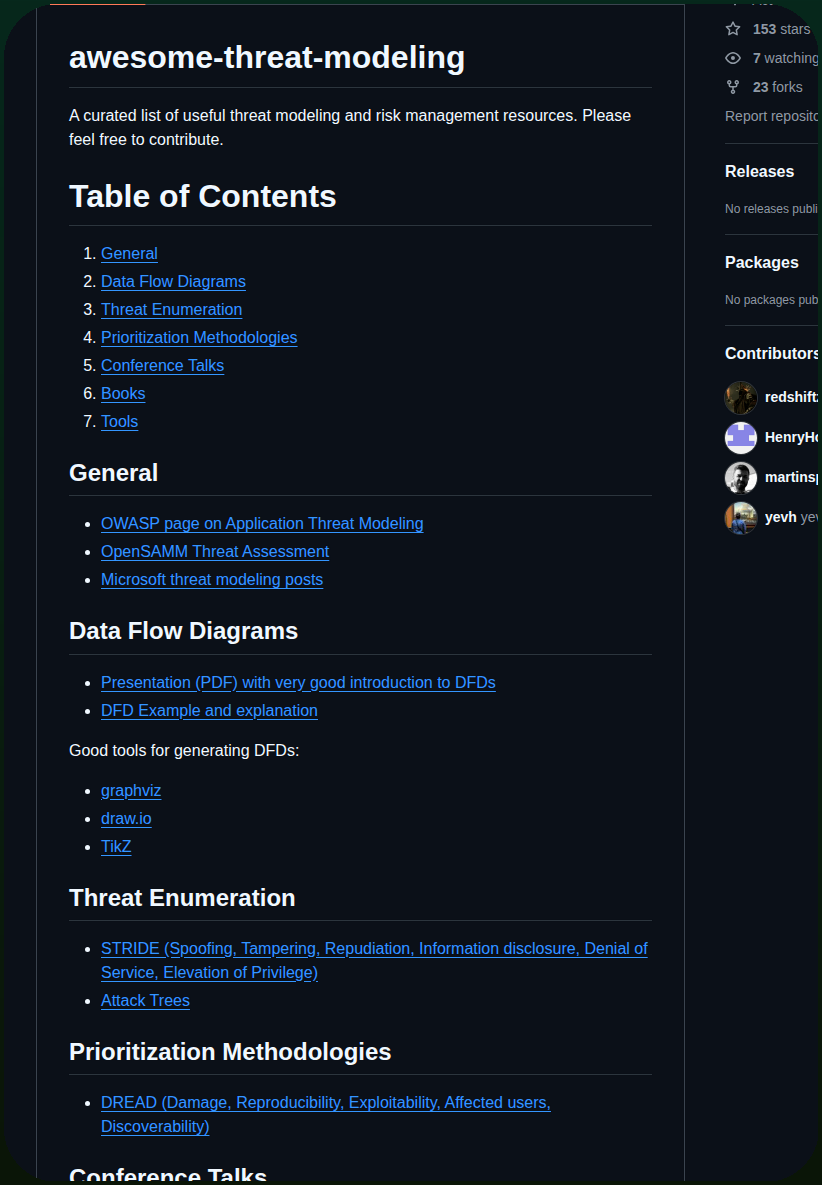The width and height of the screenshot is (822, 1185).
Task: Open DFD Example and explanation link
Action: (209, 710)
